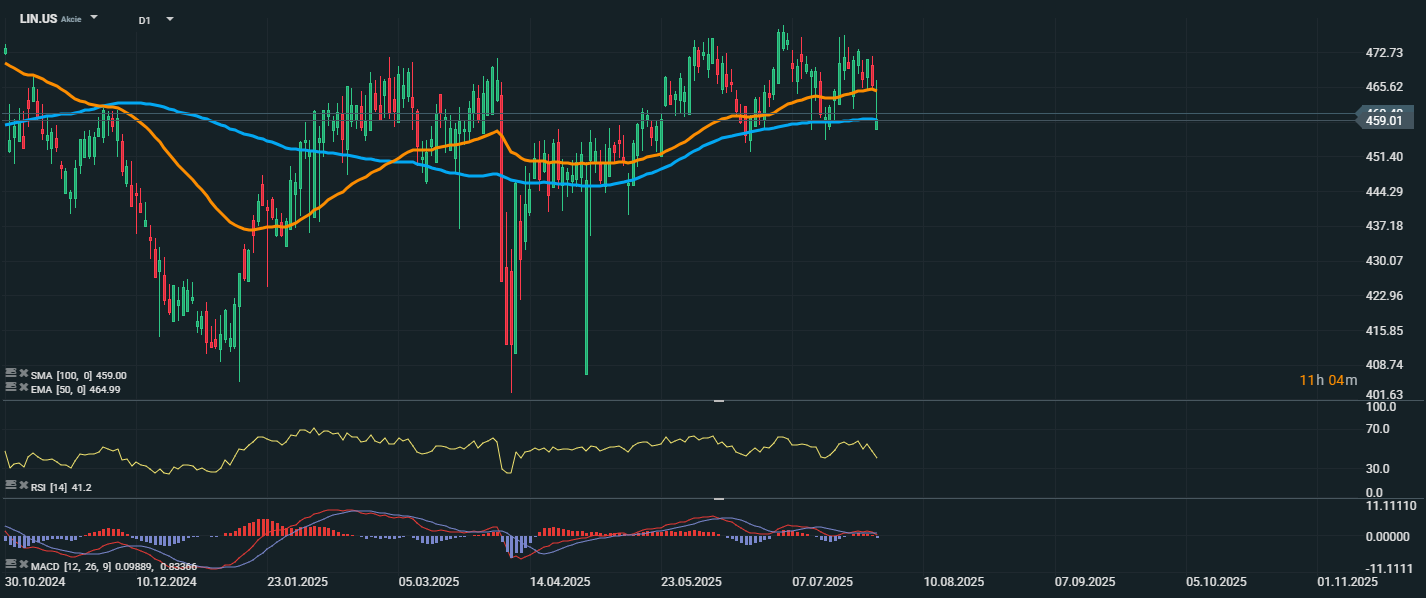Viewport: 1426px width, 598px height.
Task: Open MACD indicator settings icon
Action: [11, 566]
